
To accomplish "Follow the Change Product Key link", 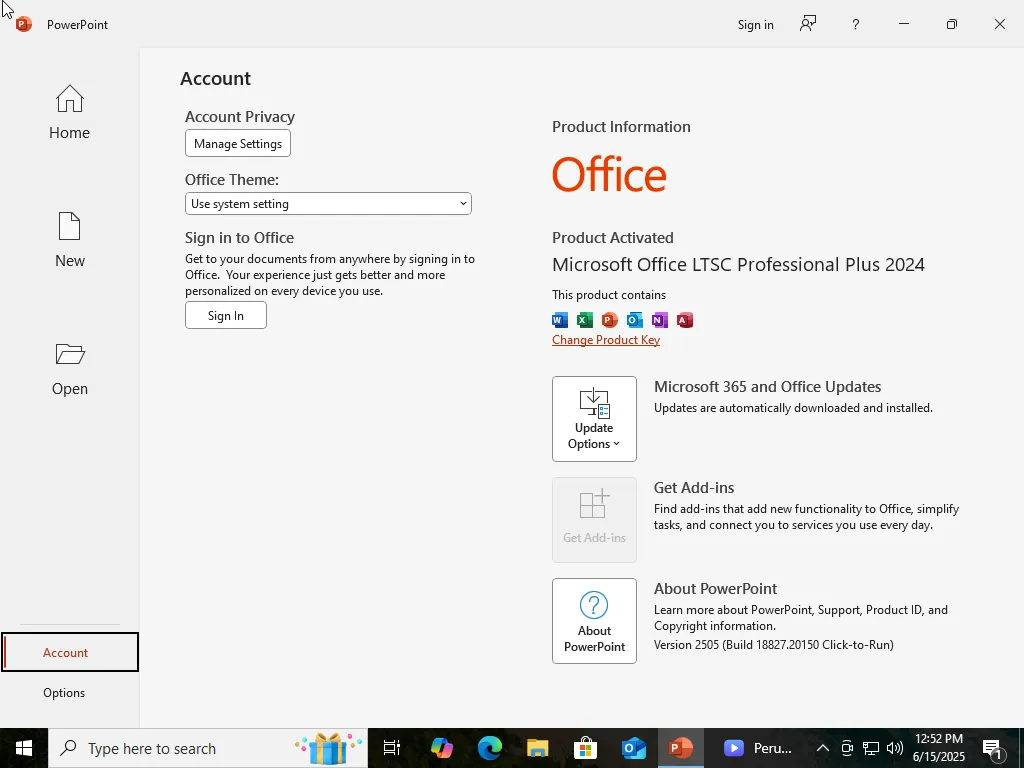I will [x=605, y=340].
